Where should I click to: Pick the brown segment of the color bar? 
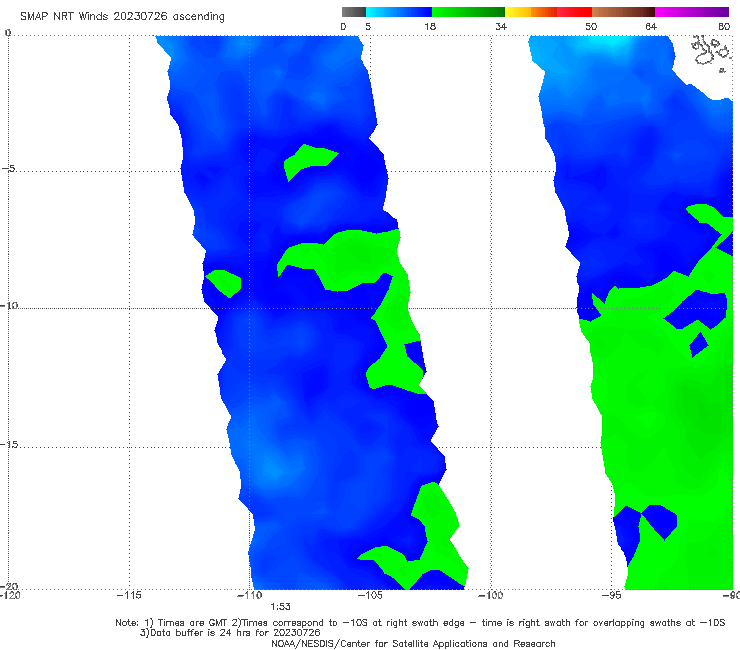click(x=623, y=12)
